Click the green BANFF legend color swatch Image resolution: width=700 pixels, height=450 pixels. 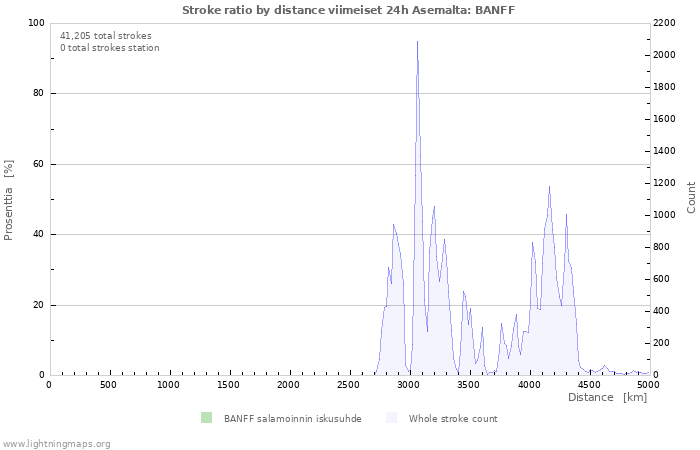206,418
